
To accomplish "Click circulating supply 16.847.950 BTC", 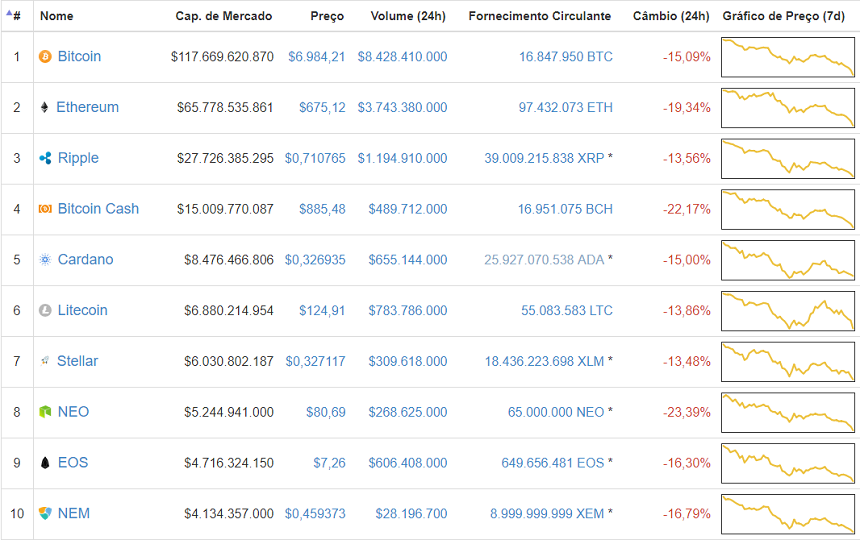I will [x=565, y=57].
